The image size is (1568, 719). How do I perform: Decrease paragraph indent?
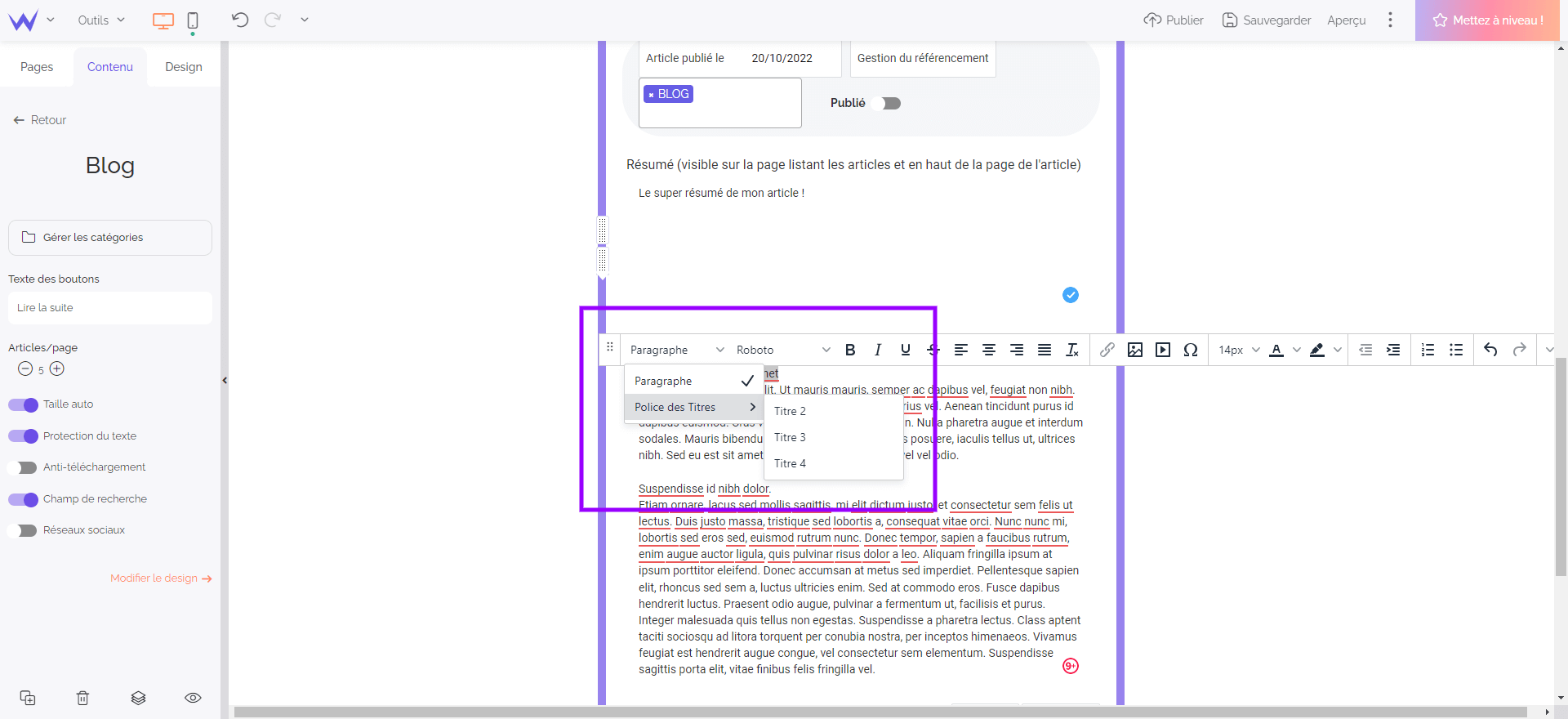[x=1365, y=350]
